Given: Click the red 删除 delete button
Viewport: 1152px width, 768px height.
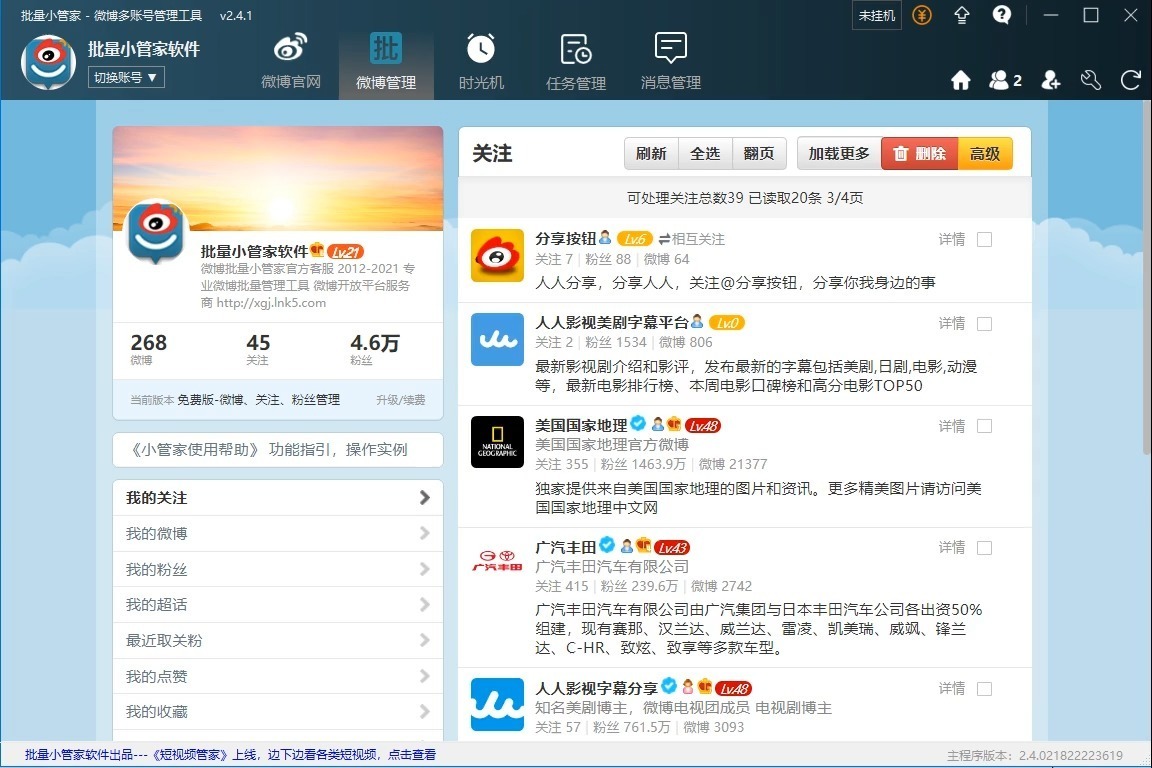Looking at the screenshot, I should tap(920, 154).
